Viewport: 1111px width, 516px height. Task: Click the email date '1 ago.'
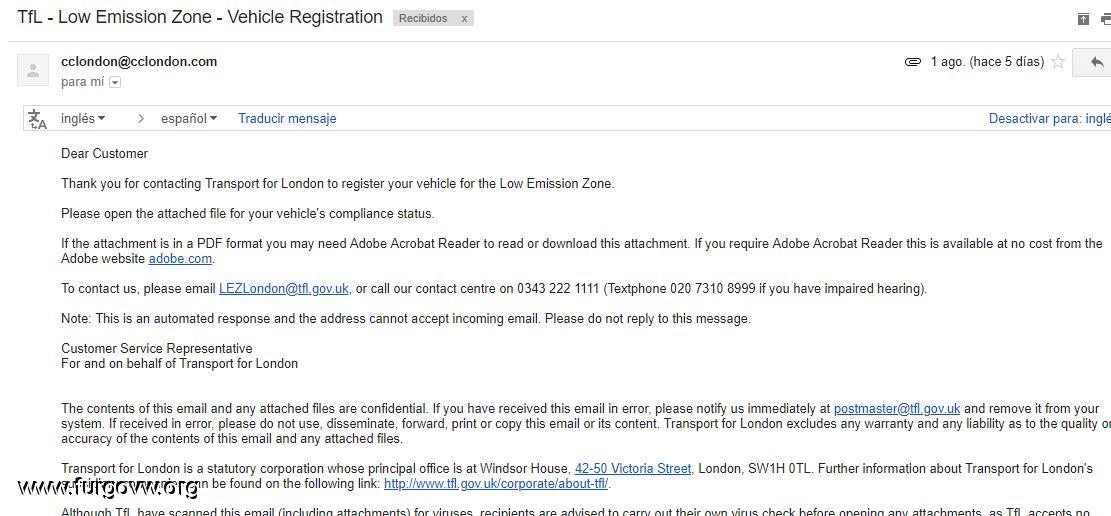(x=947, y=62)
